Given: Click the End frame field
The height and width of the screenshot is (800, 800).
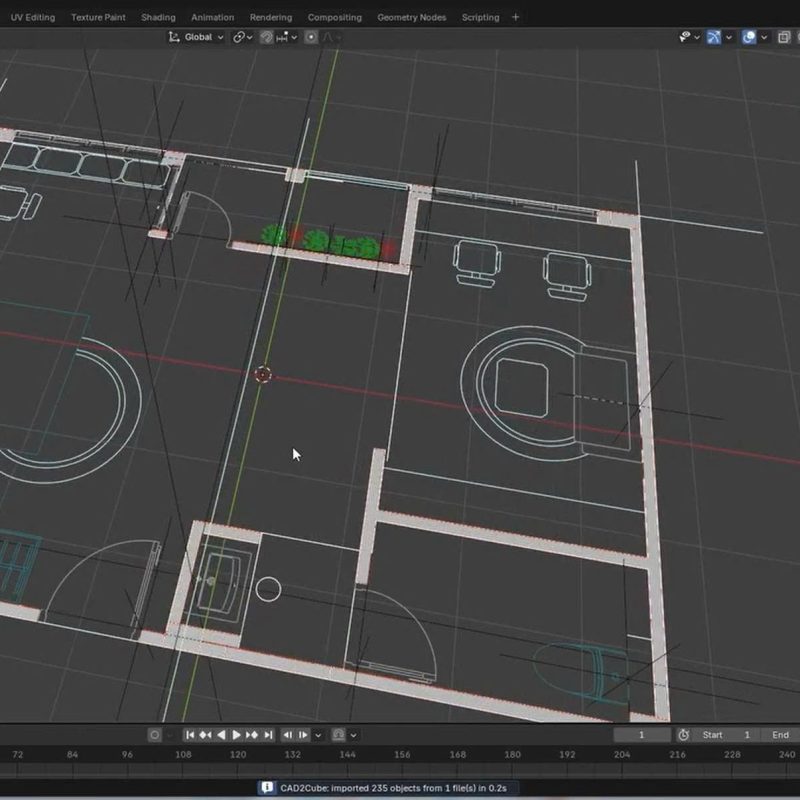Looking at the screenshot, I should [x=780, y=735].
